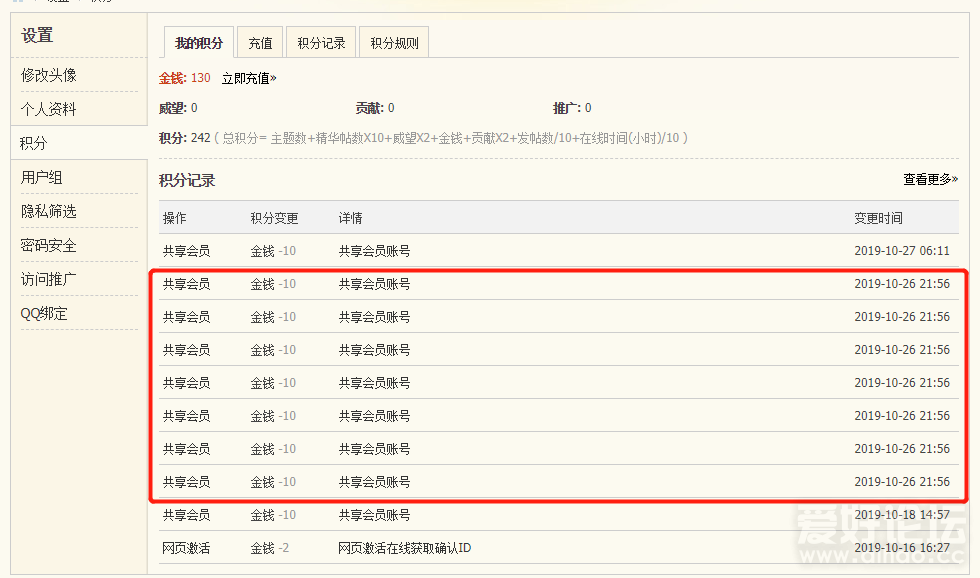The width and height of the screenshot is (980, 578).
Task: Click the 网页激活在线获取确认ID detail text
Action: pyautogui.click(x=405, y=548)
